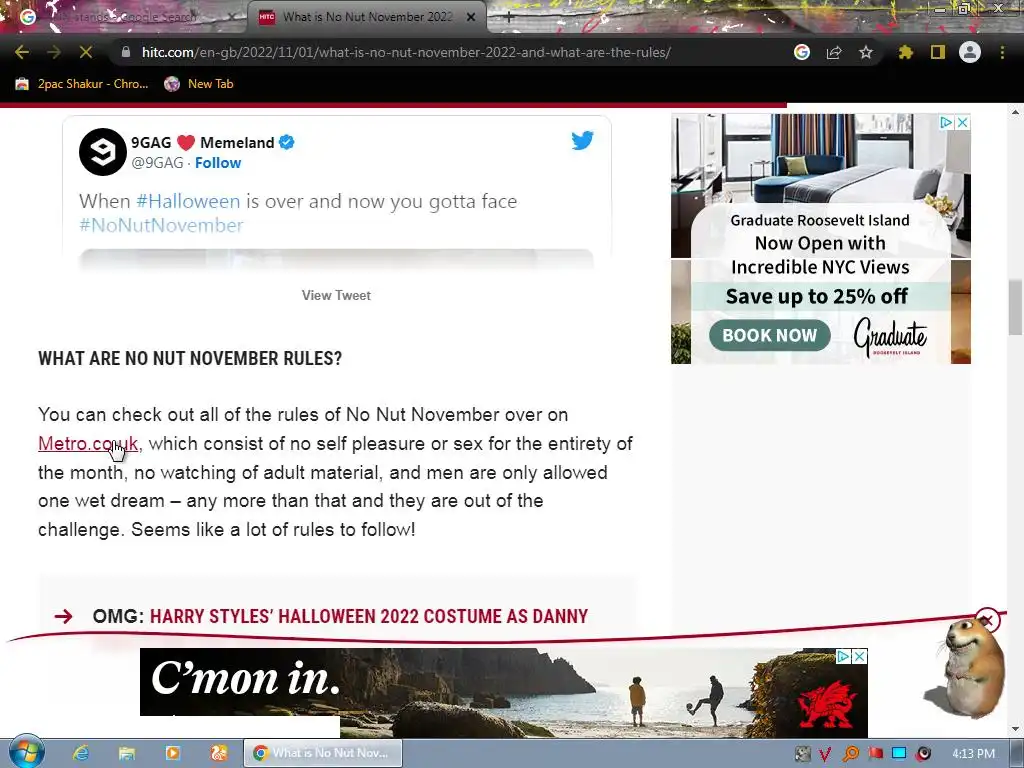The height and width of the screenshot is (768, 1024).
Task: Select the What is No Nut November tab
Action: tap(366, 17)
